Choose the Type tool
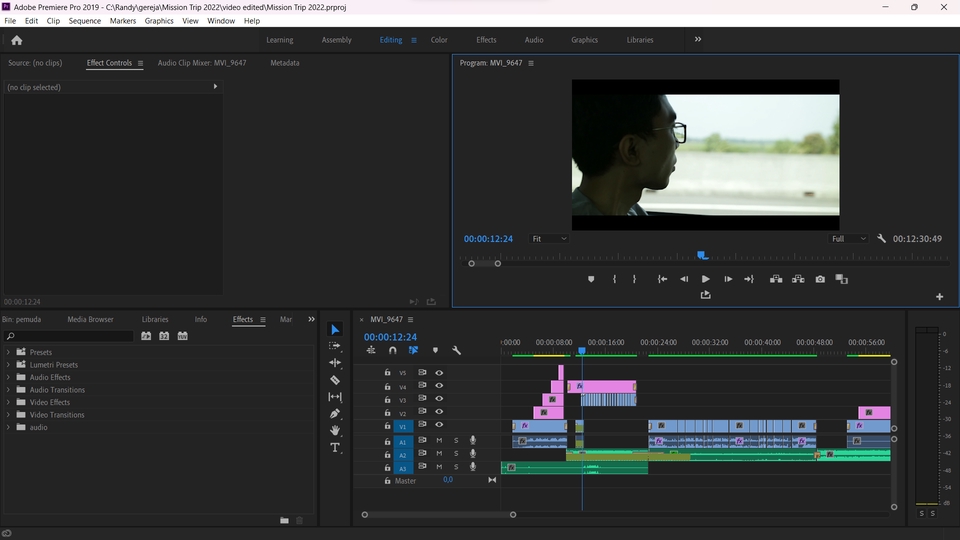This screenshot has height=540, width=960. point(335,447)
